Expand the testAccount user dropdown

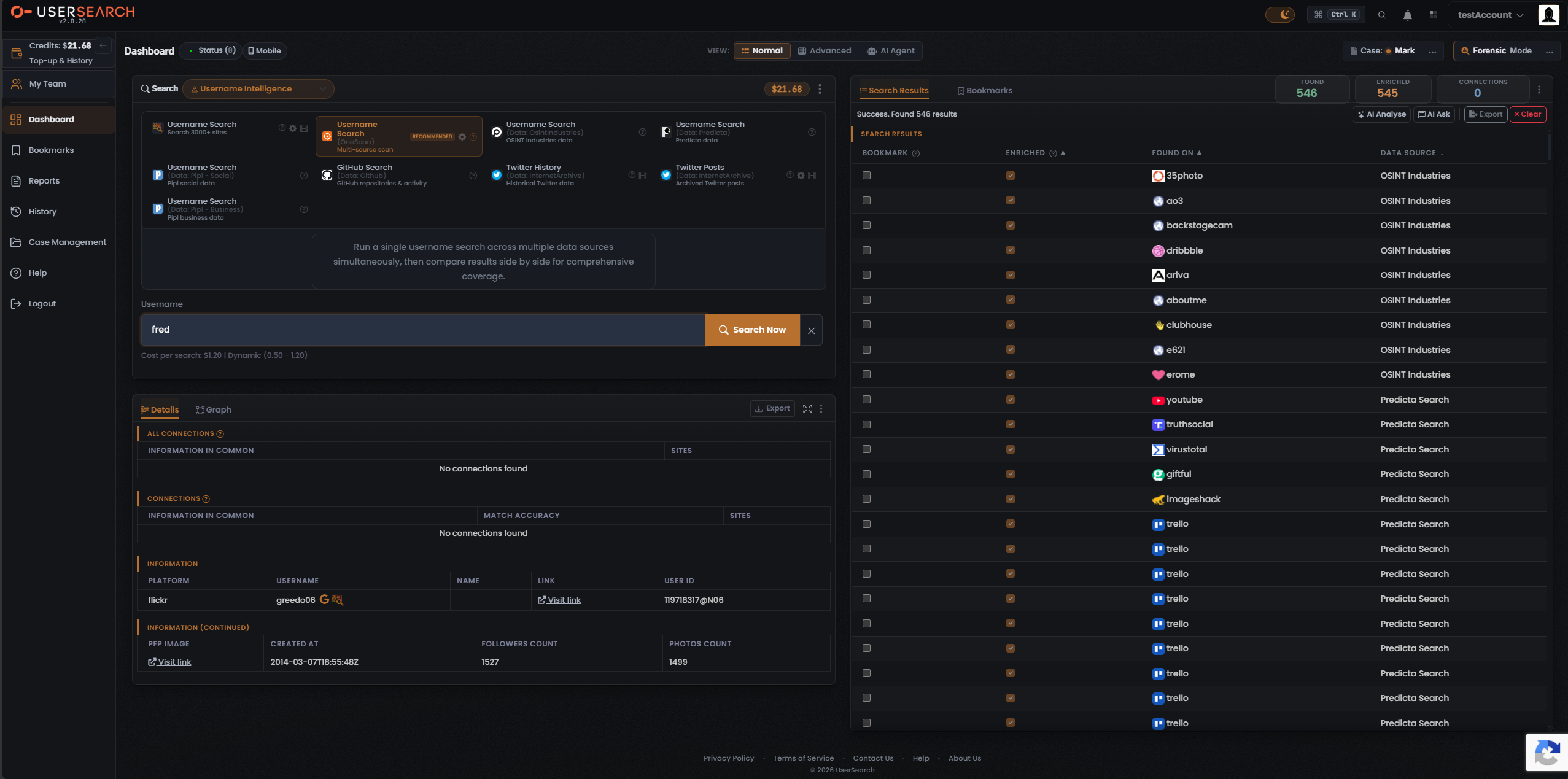tap(1490, 15)
